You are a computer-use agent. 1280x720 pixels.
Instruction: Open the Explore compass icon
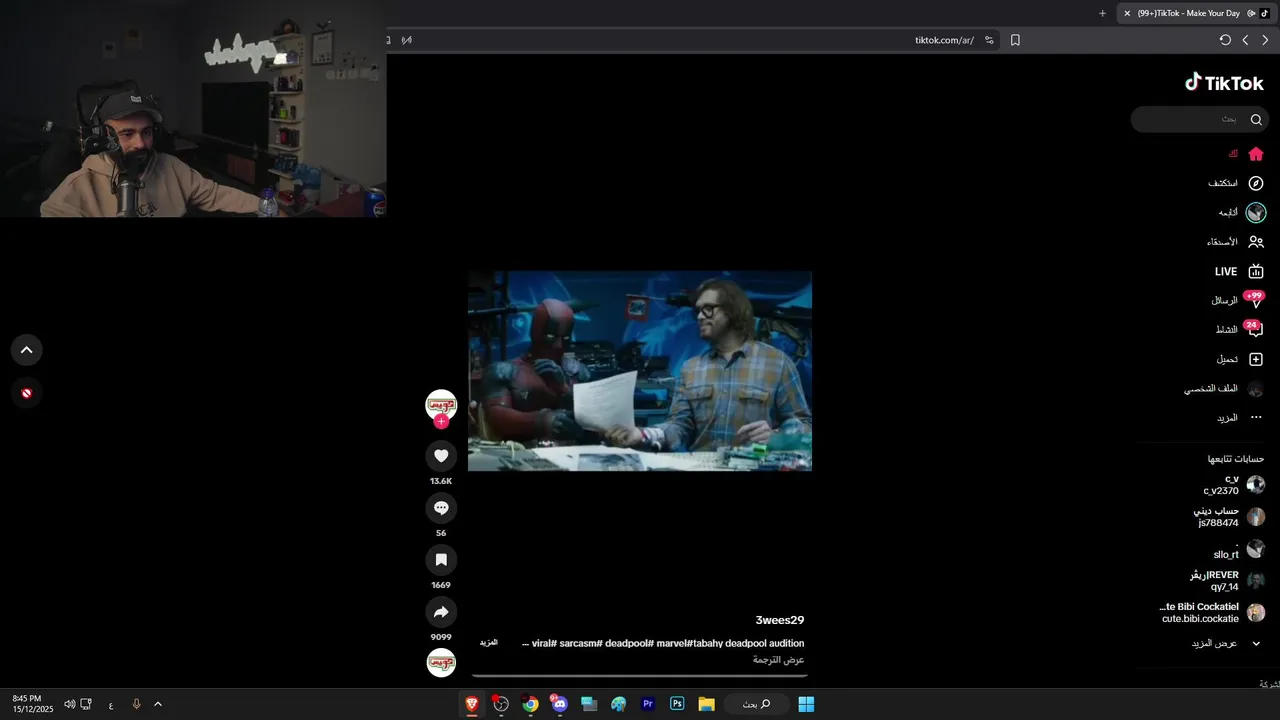point(1256,183)
